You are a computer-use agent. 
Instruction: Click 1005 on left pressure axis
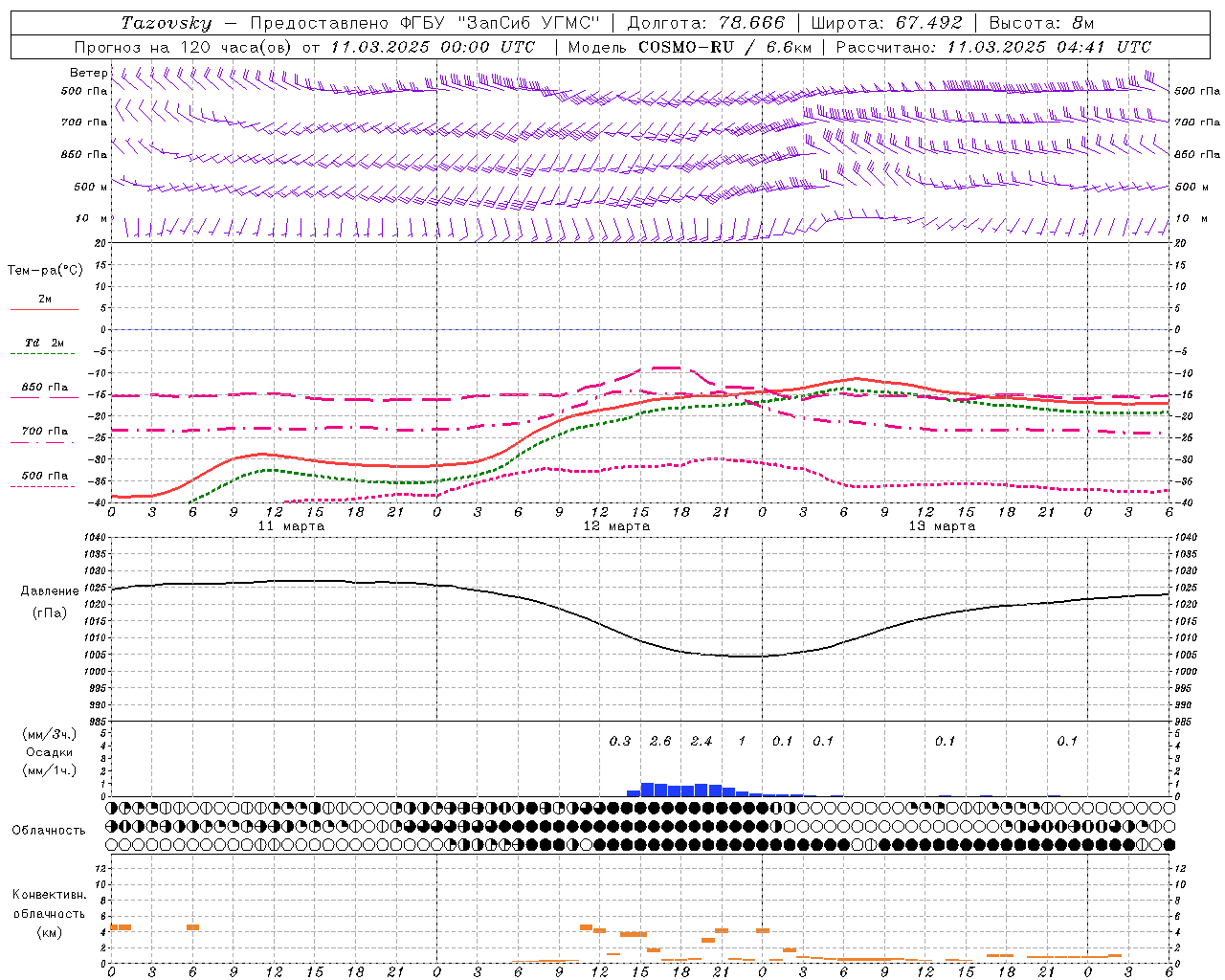95,655
